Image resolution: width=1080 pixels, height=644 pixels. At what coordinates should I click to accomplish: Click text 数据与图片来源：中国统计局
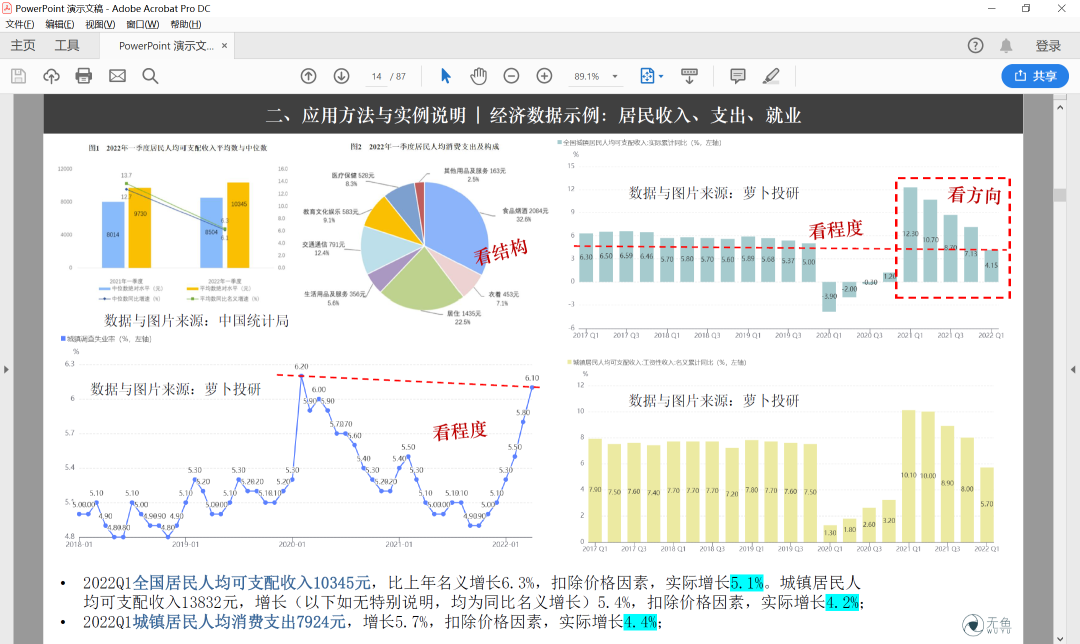tap(196, 320)
